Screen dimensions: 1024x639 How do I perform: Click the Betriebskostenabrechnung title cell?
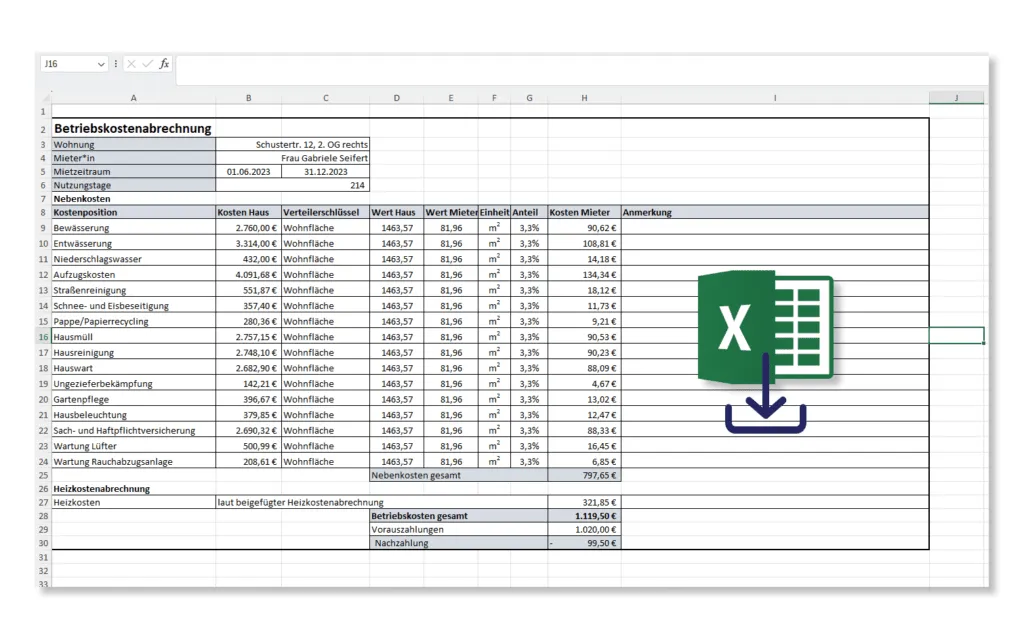tap(132, 129)
